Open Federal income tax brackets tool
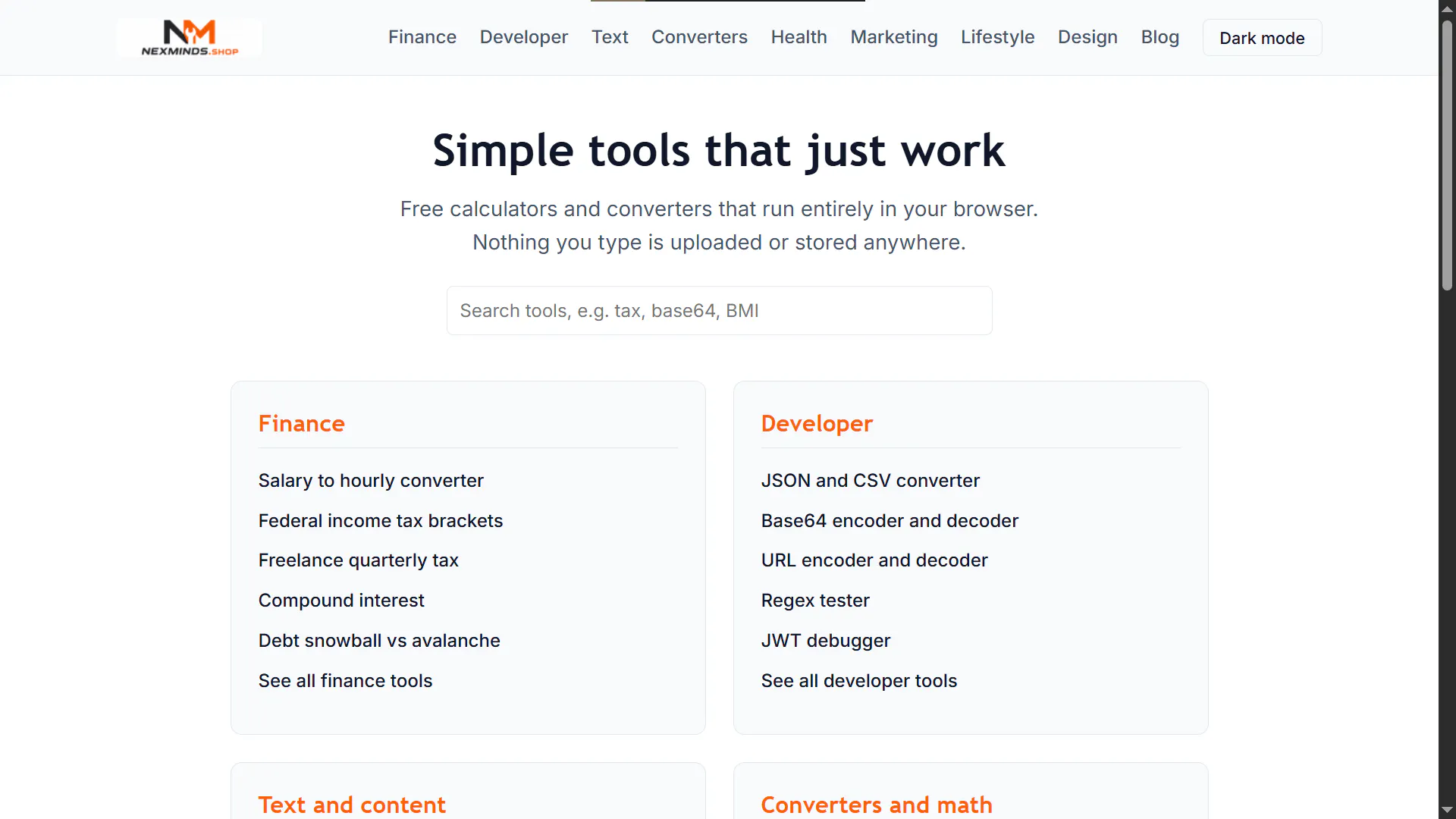1456x819 pixels. [381, 521]
